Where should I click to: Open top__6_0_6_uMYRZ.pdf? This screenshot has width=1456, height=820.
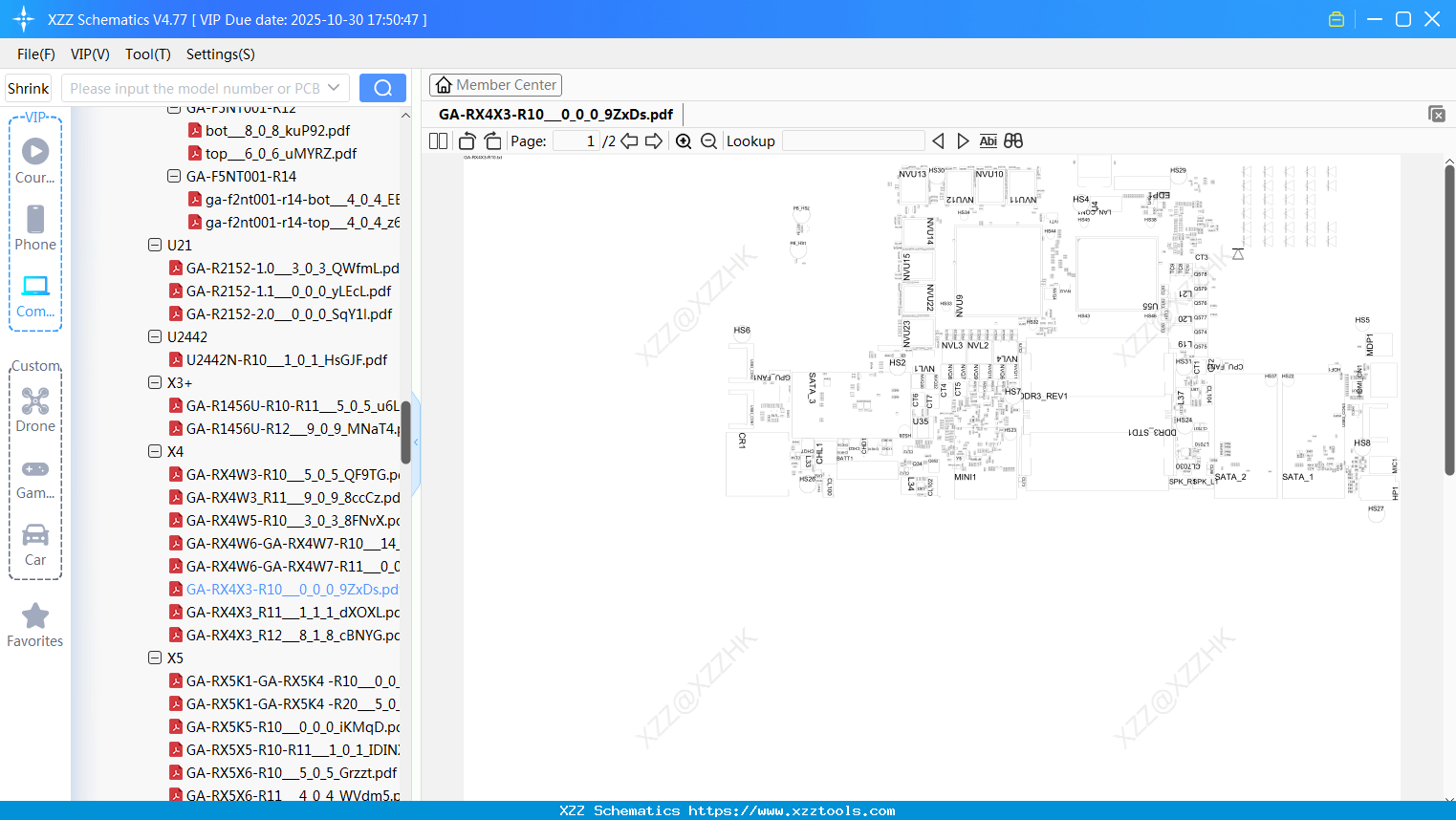click(x=272, y=153)
